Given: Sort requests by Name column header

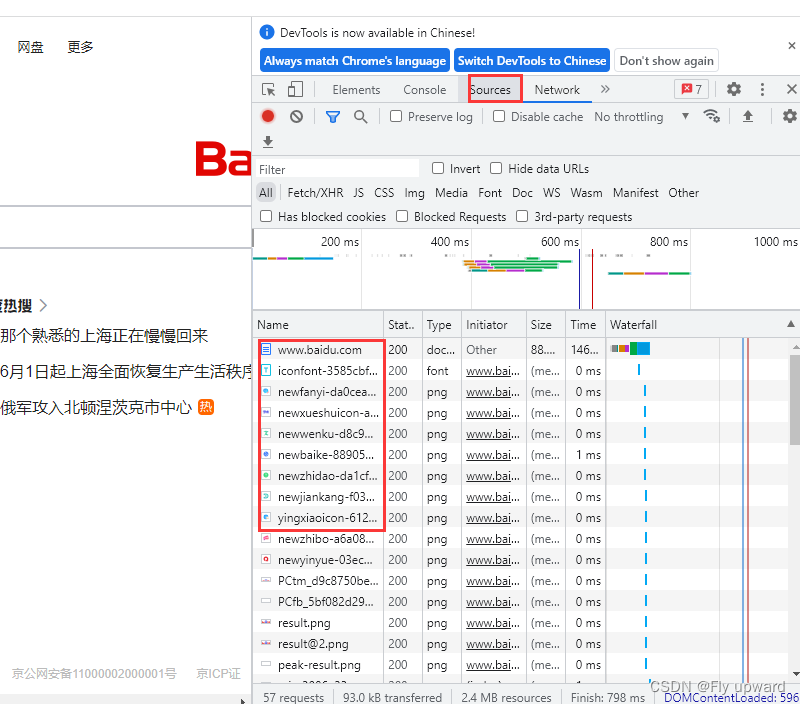Looking at the screenshot, I should coord(318,324).
